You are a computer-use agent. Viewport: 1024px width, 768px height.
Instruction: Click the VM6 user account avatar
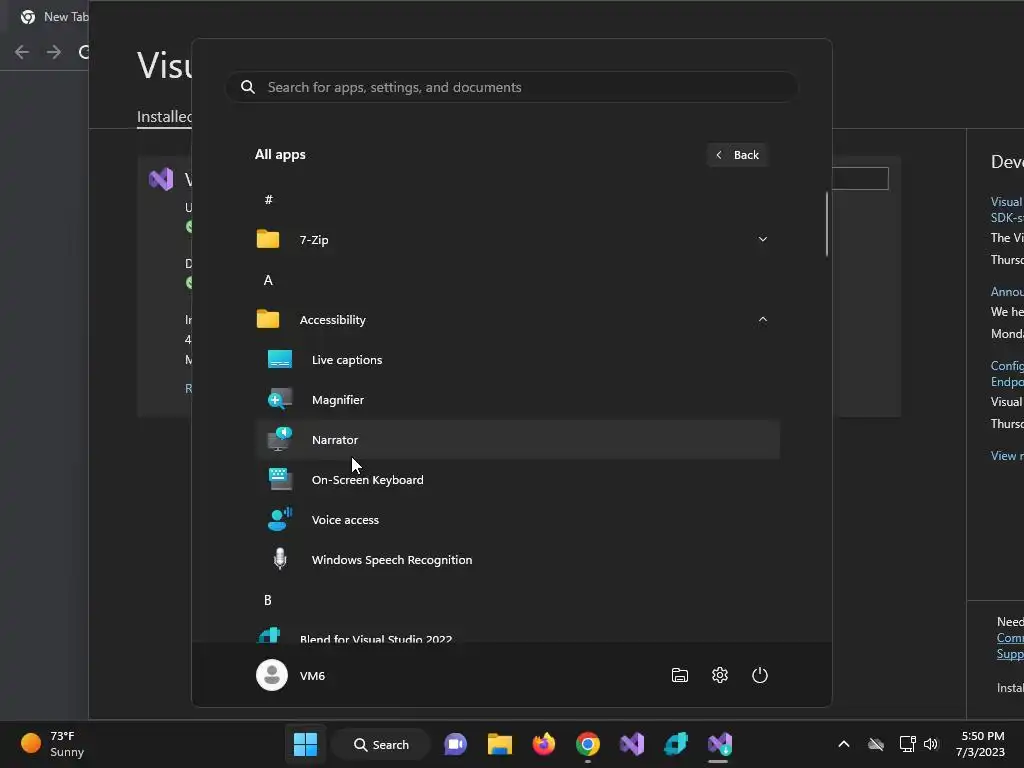pyautogui.click(x=272, y=675)
